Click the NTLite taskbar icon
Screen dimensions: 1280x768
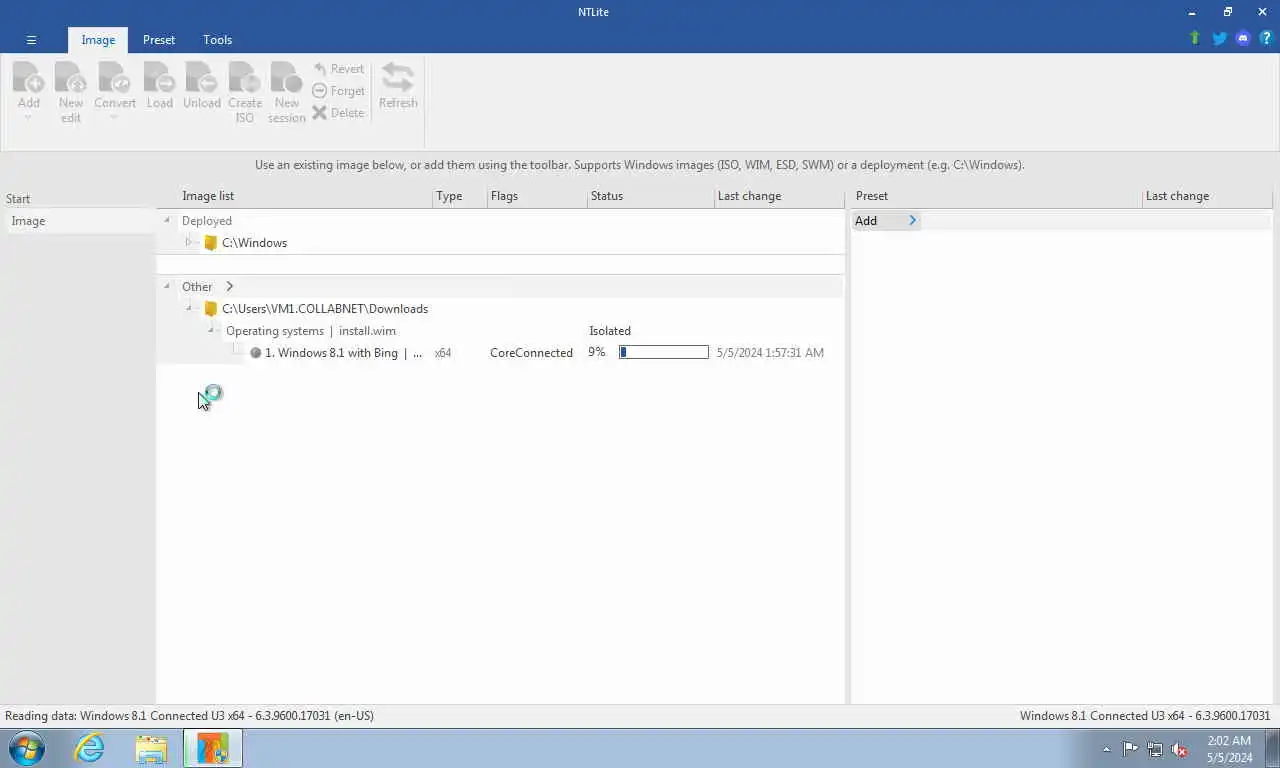click(x=212, y=748)
